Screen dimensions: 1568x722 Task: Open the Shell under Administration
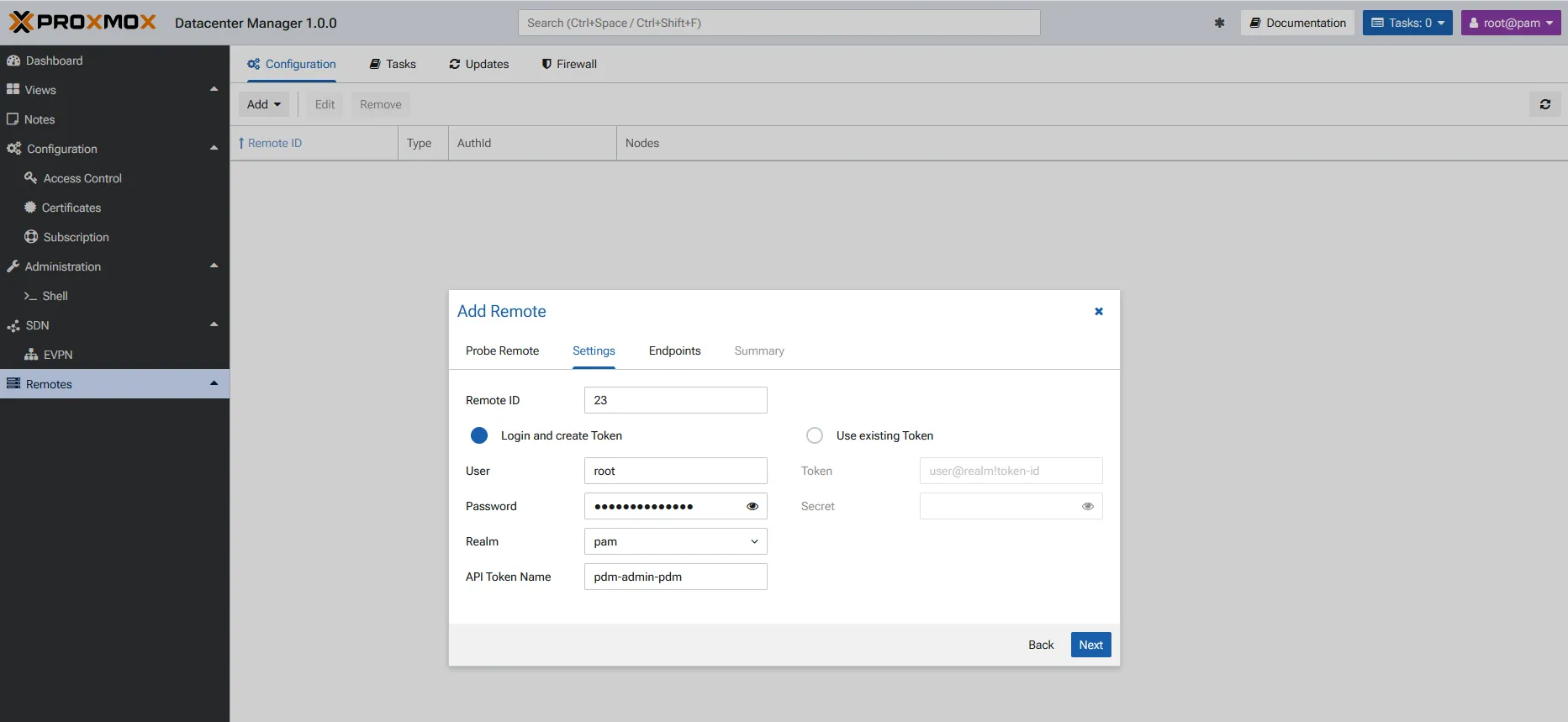[55, 296]
